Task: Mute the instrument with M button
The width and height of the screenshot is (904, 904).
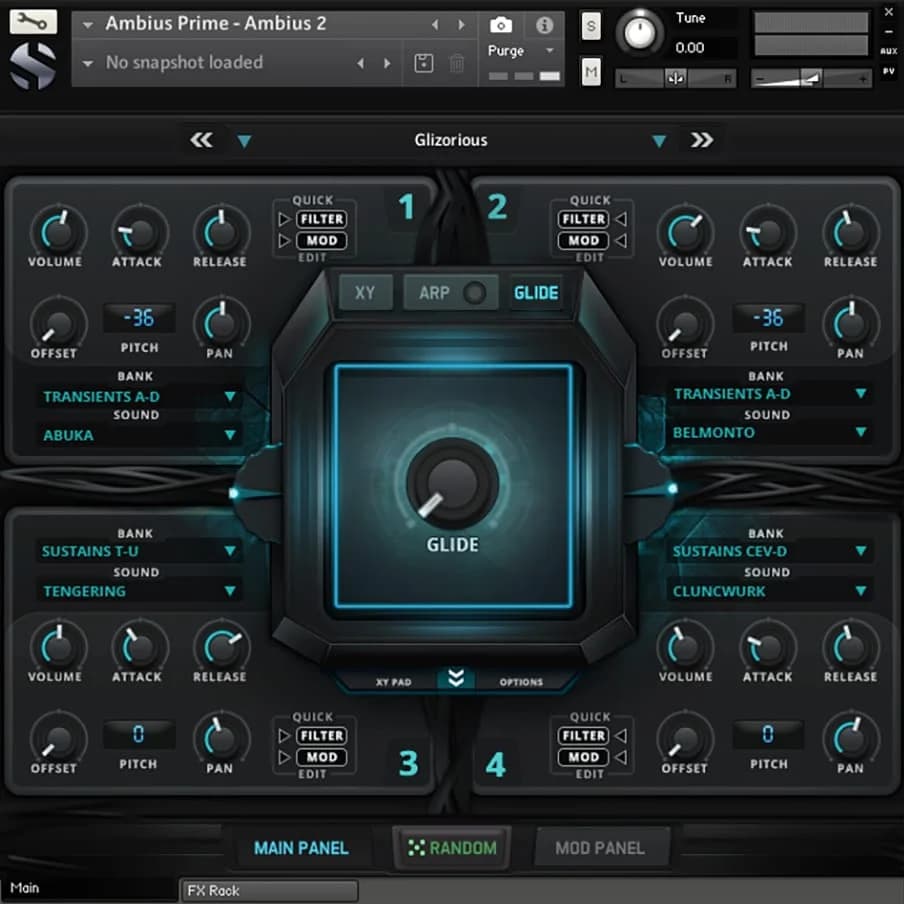Action: [x=591, y=71]
